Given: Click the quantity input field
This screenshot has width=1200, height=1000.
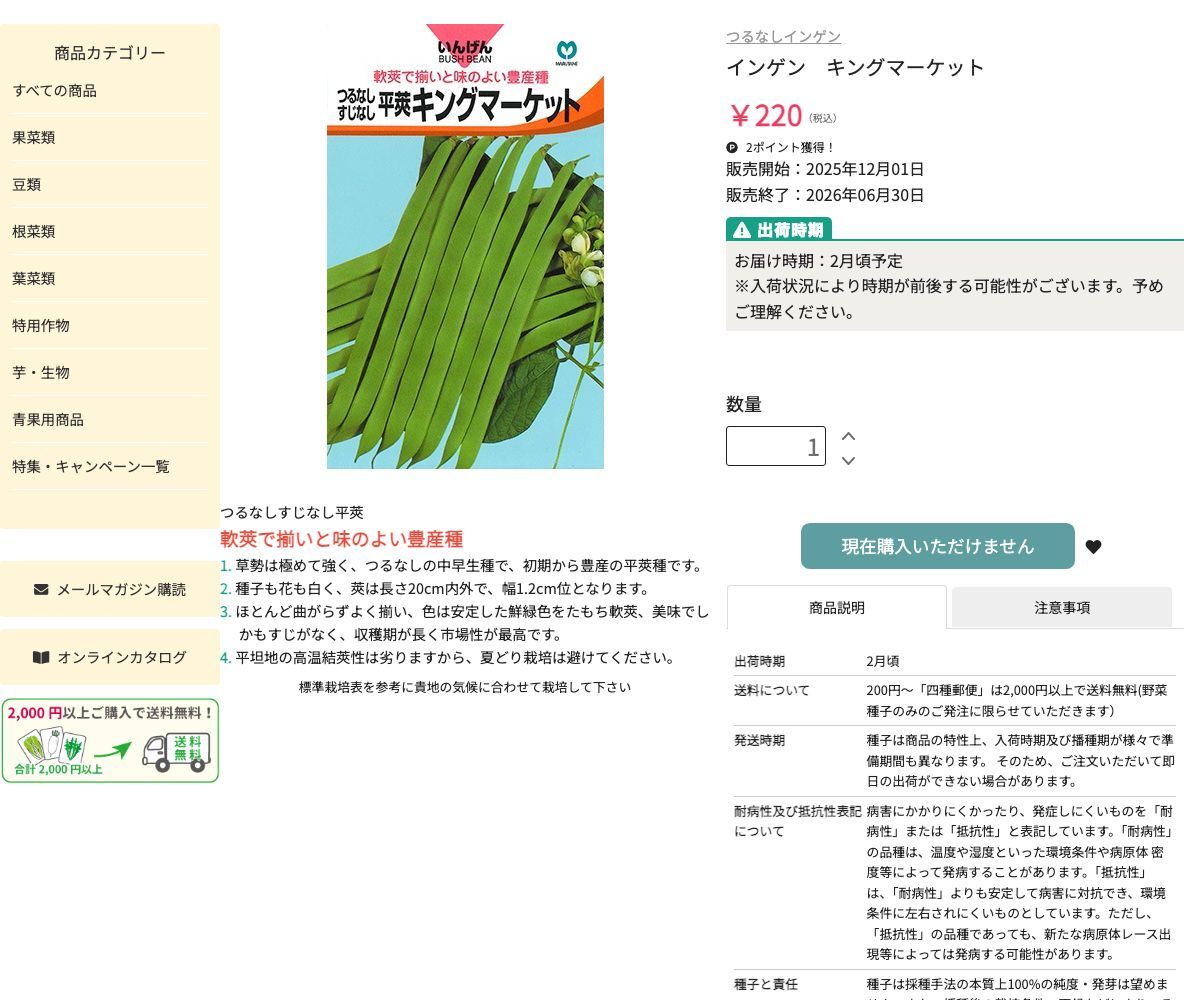Looking at the screenshot, I should [x=775, y=446].
